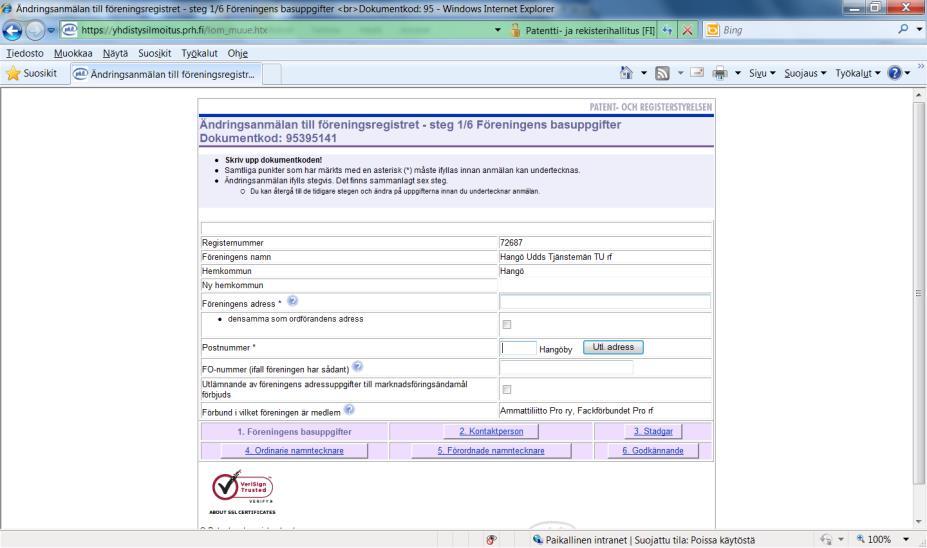Screen dimensions: 927x548
Task: Go to step 3. Stadgar
Action: (653, 432)
